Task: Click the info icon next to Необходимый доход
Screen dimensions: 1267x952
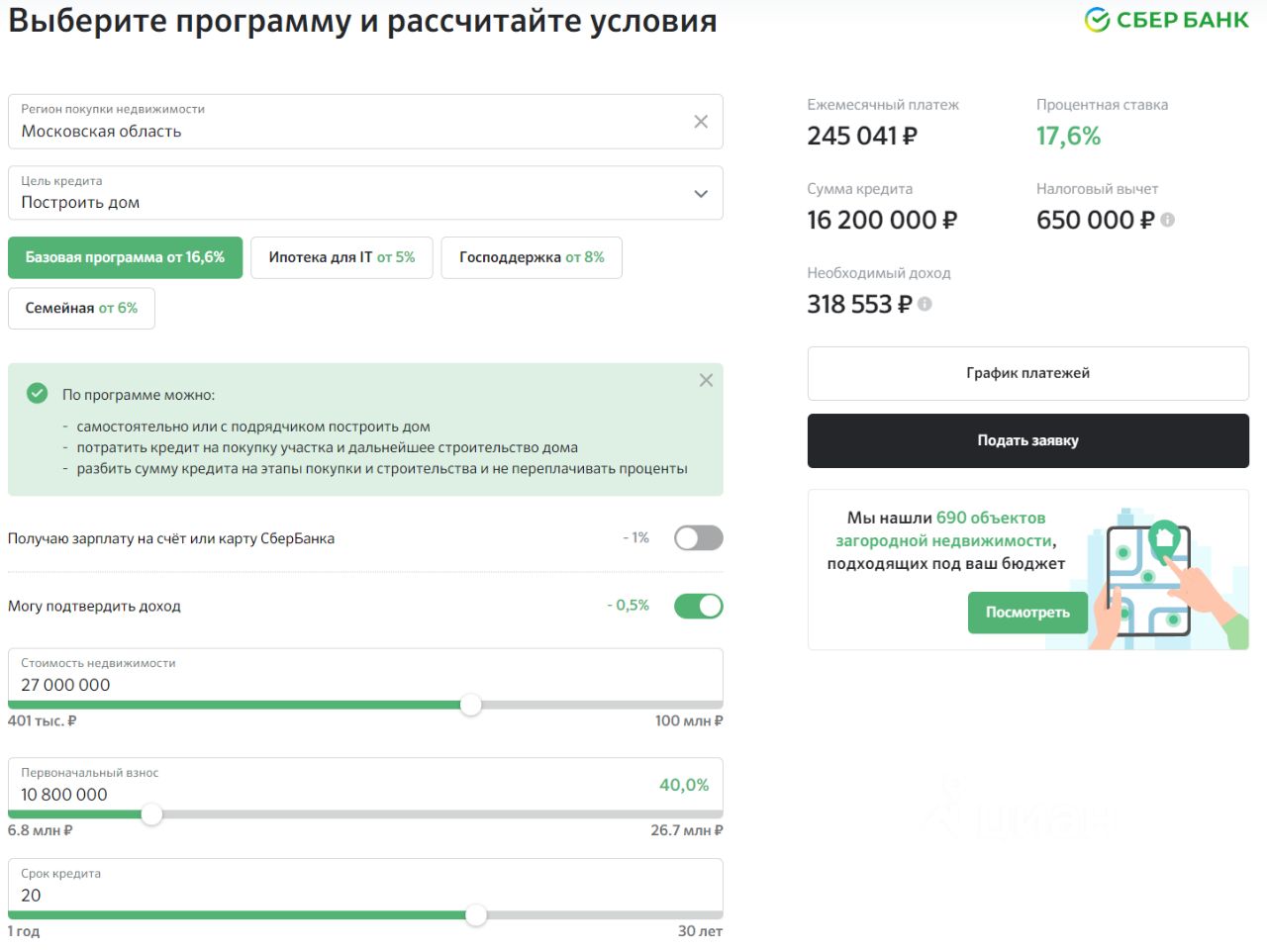Action: [x=925, y=304]
